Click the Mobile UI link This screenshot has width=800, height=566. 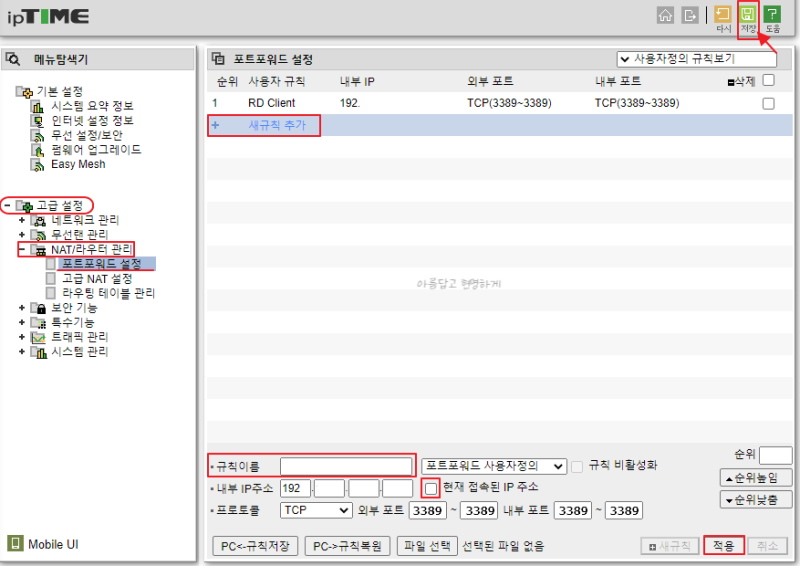pos(53,545)
